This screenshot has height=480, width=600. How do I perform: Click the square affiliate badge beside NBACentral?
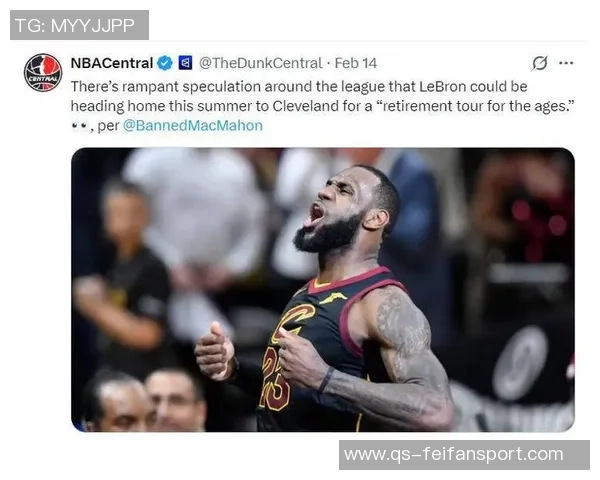[186, 62]
